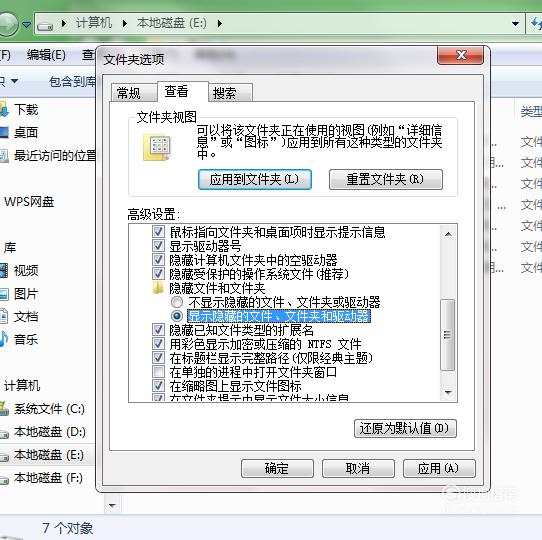Open the back button history dropdown arrow
Viewport: 542px width, 540px height.
click(26, 24)
